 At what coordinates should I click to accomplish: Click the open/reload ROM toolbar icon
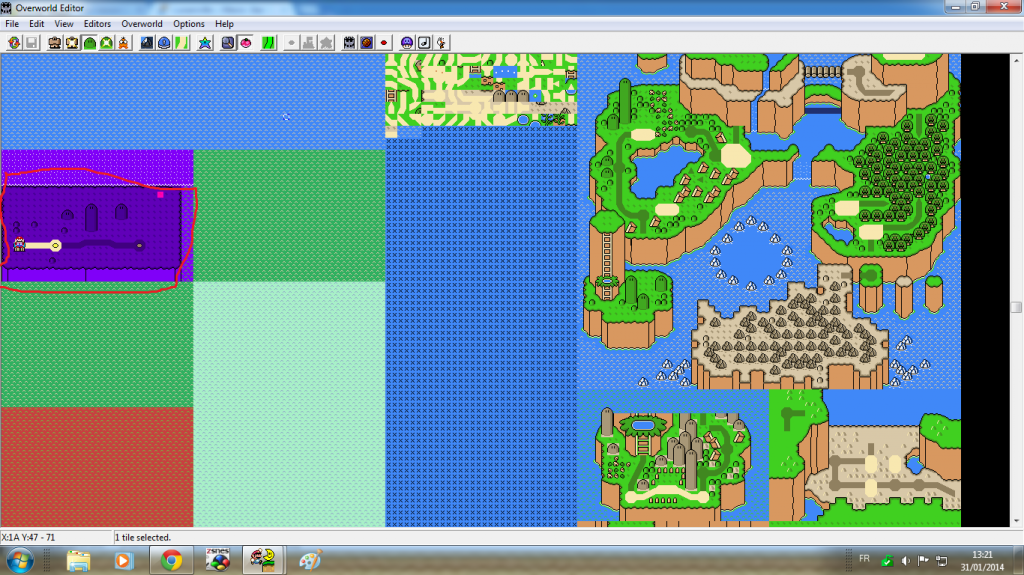tap(14, 43)
